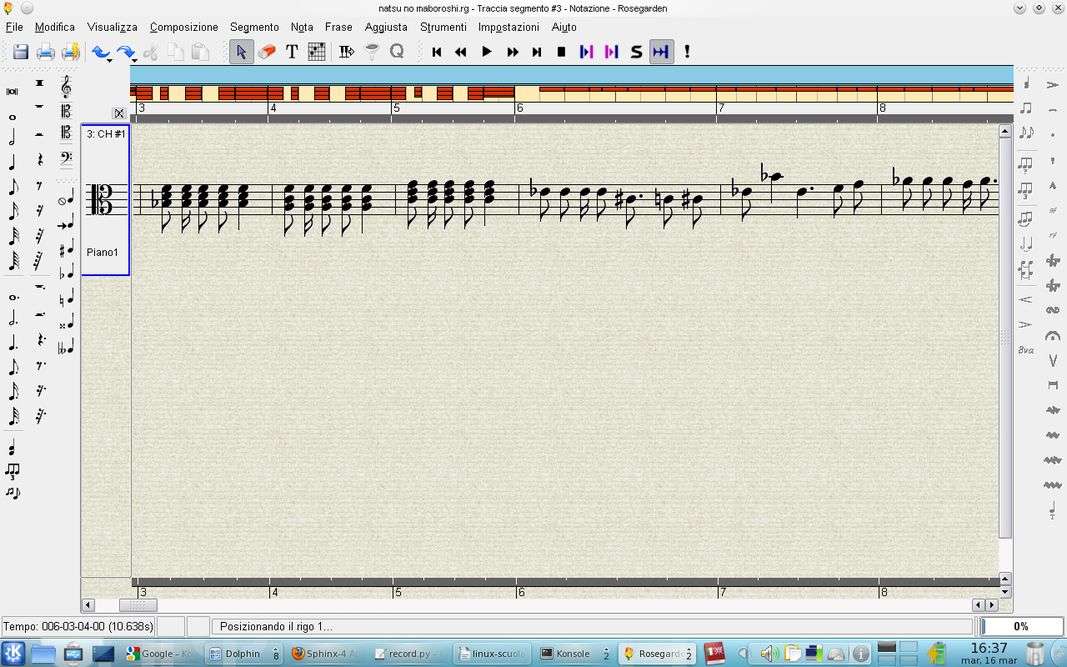Select the Eraser tool in the toolbar
1067x667 pixels.
click(267, 52)
